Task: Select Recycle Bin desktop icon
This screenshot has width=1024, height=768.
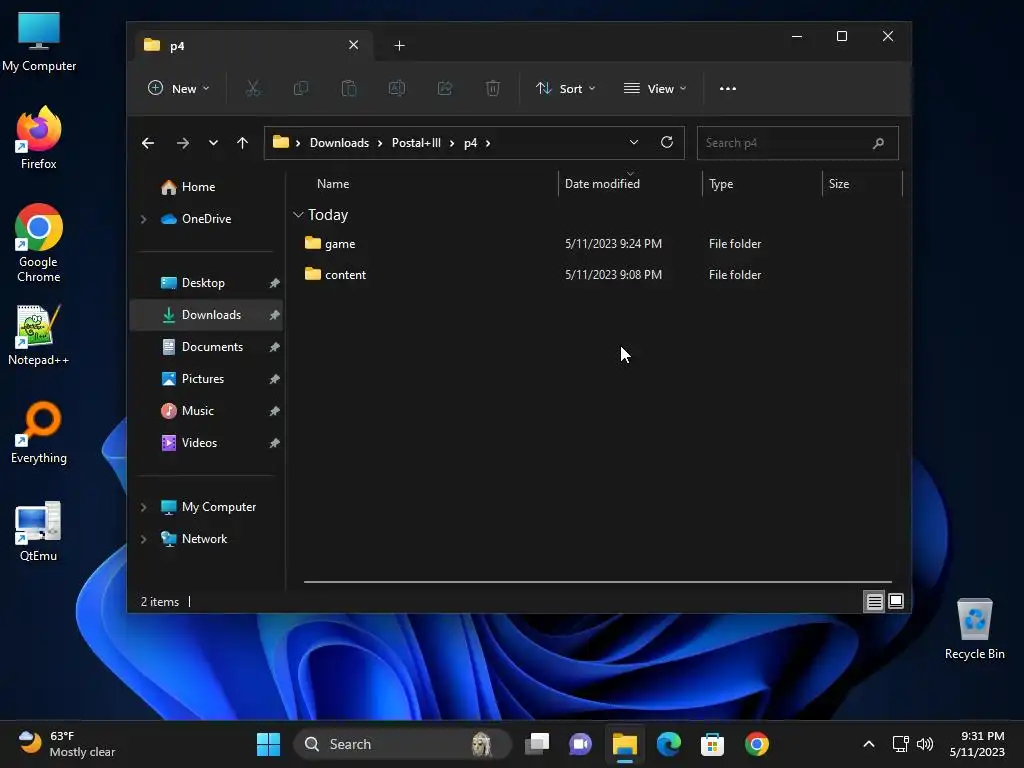Action: (974, 629)
